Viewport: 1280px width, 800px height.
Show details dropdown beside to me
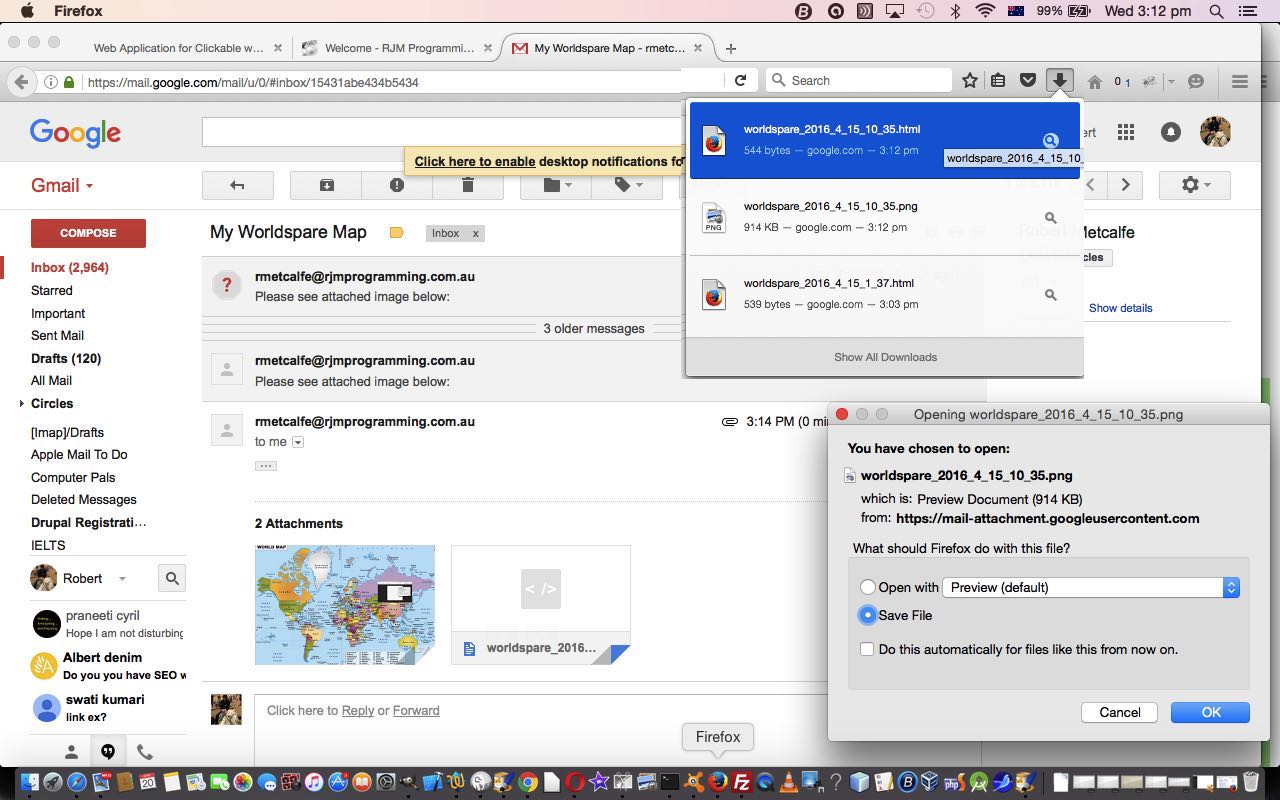[297, 442]
